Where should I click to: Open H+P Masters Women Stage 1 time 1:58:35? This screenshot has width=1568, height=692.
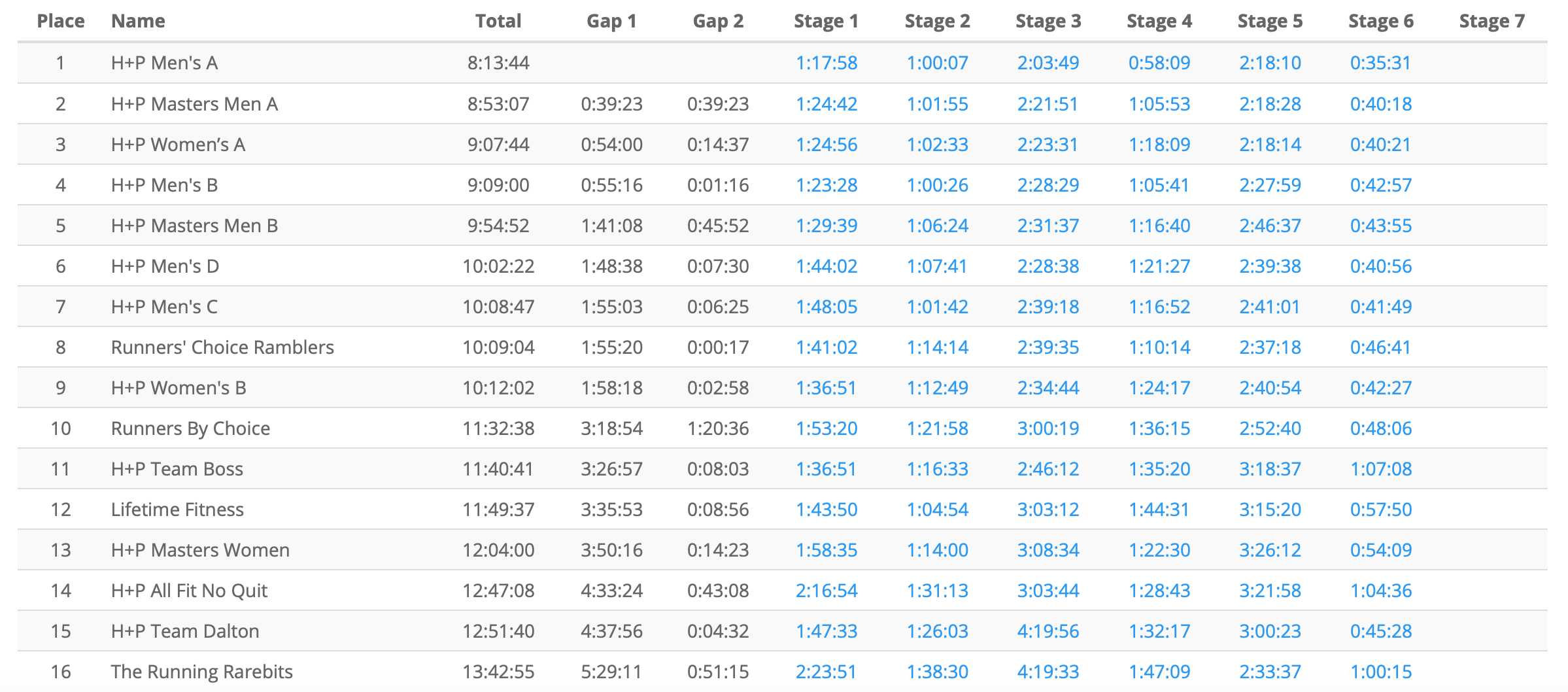[x=826, y=550]
